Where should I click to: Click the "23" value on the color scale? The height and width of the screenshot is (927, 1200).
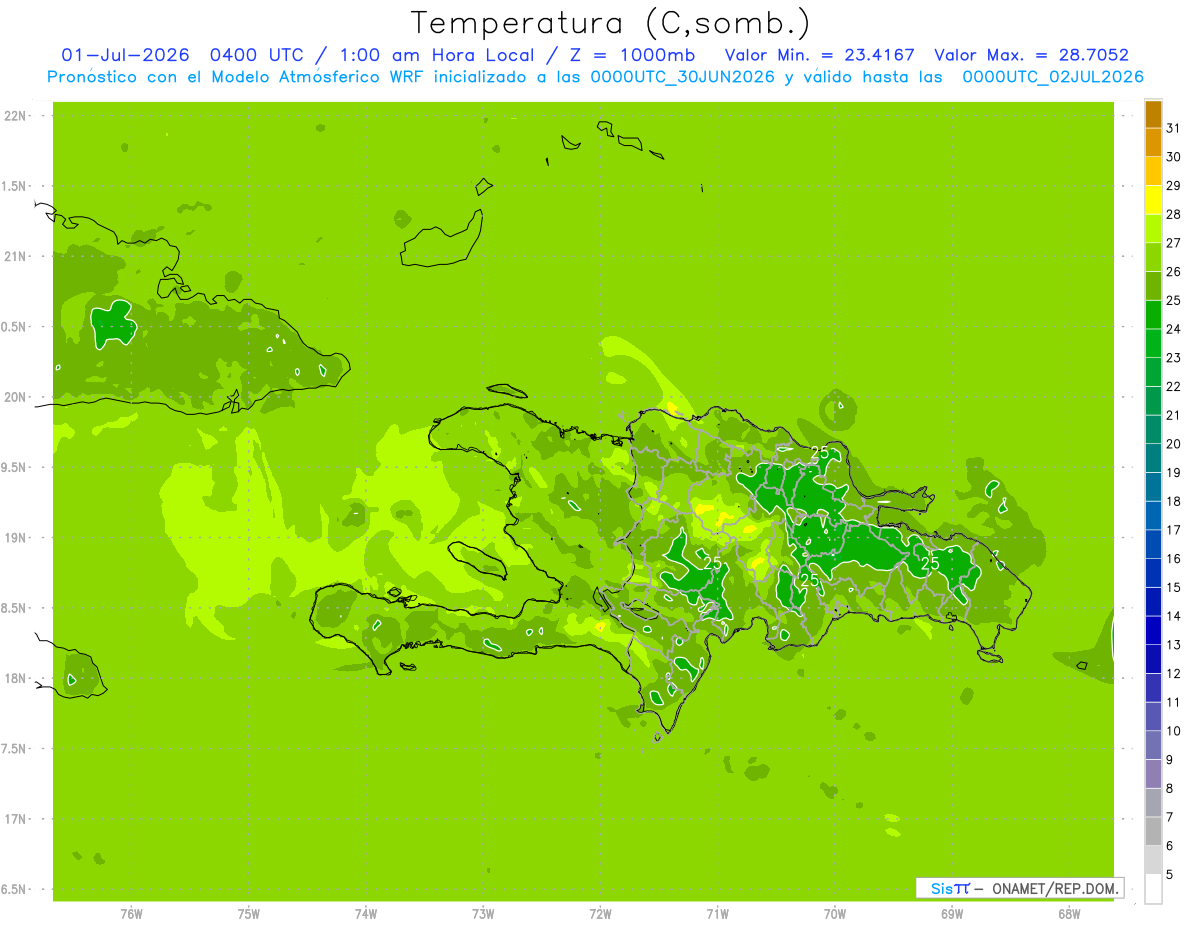[1174, 358]
